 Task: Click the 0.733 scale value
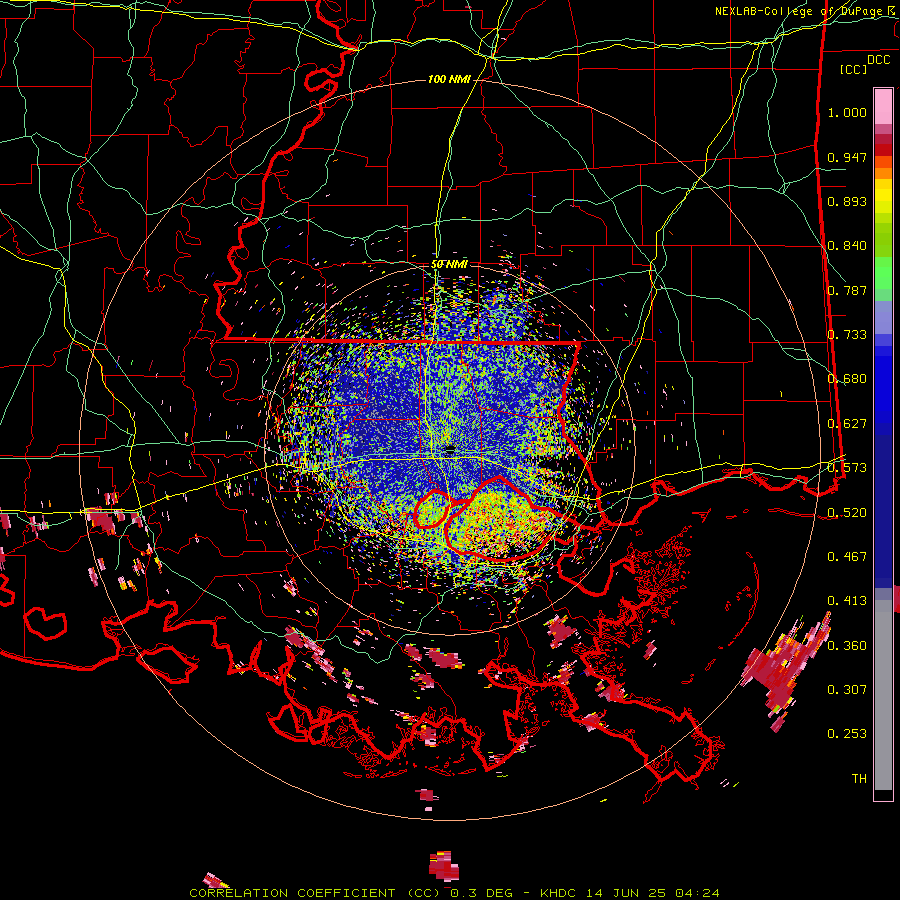pos(847,335)
